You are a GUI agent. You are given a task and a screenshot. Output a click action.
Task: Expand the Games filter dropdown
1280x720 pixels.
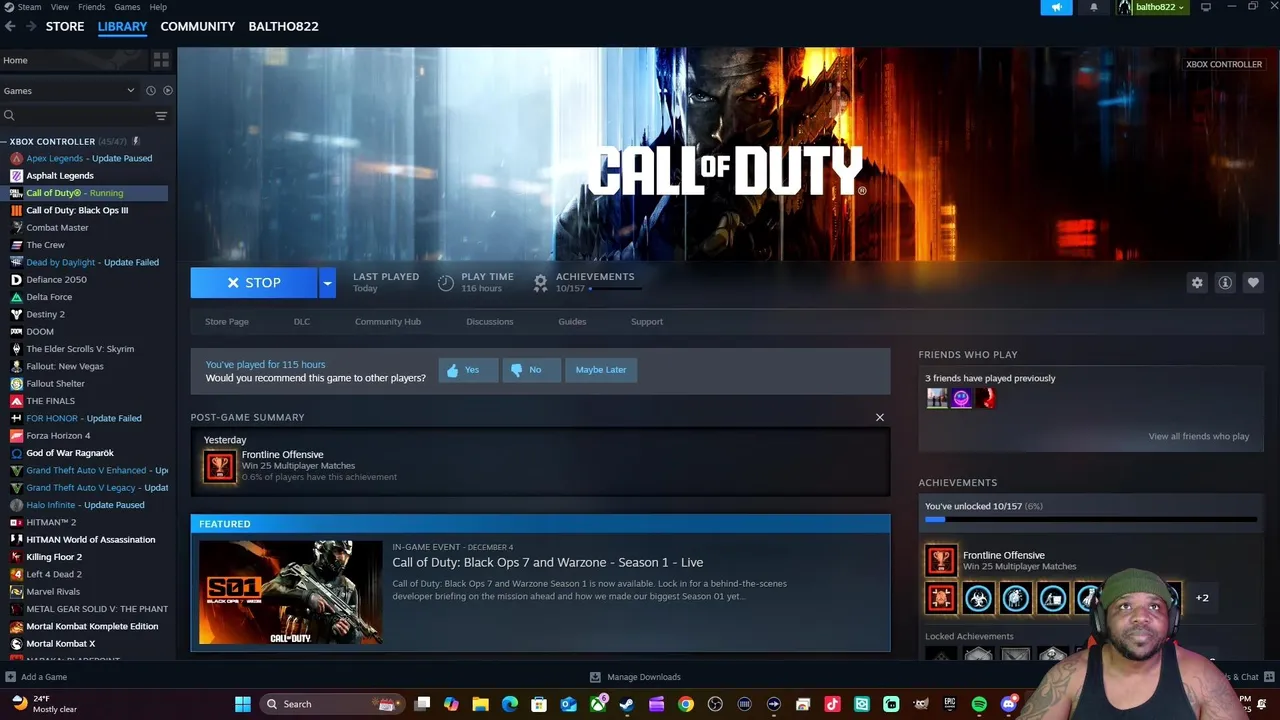[x=130, y=90]
